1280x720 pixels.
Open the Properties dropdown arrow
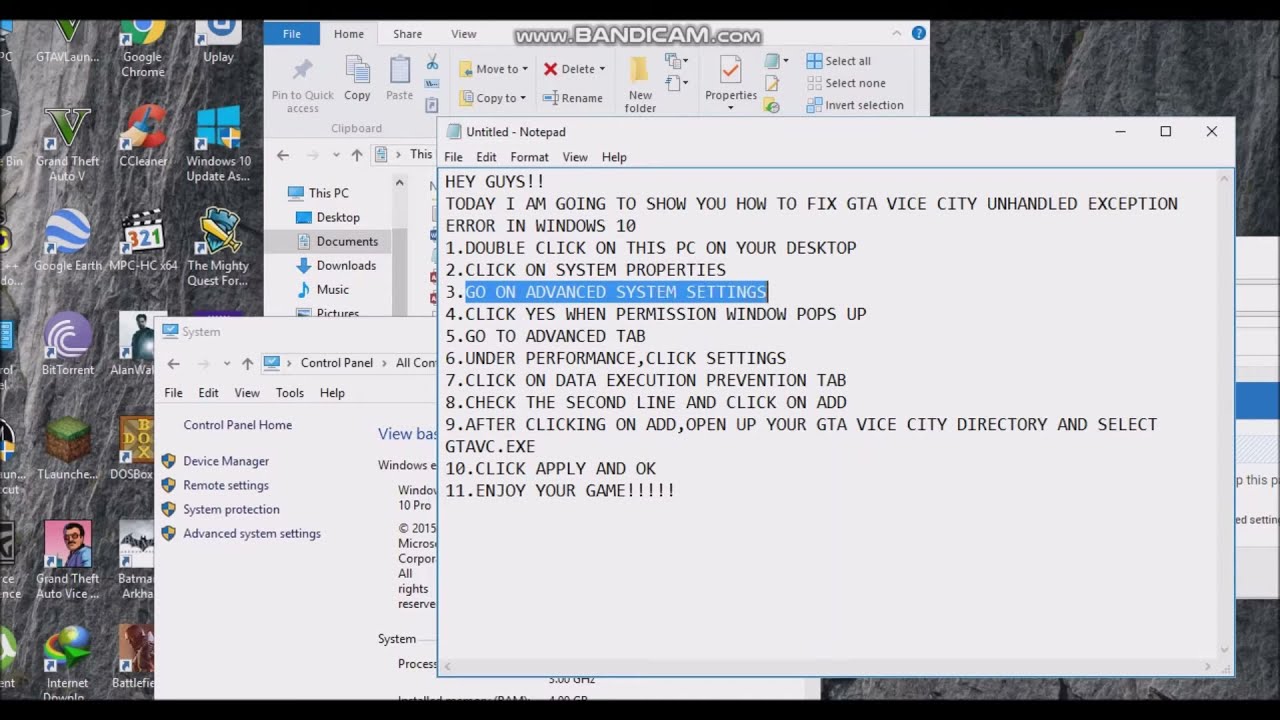731,108
